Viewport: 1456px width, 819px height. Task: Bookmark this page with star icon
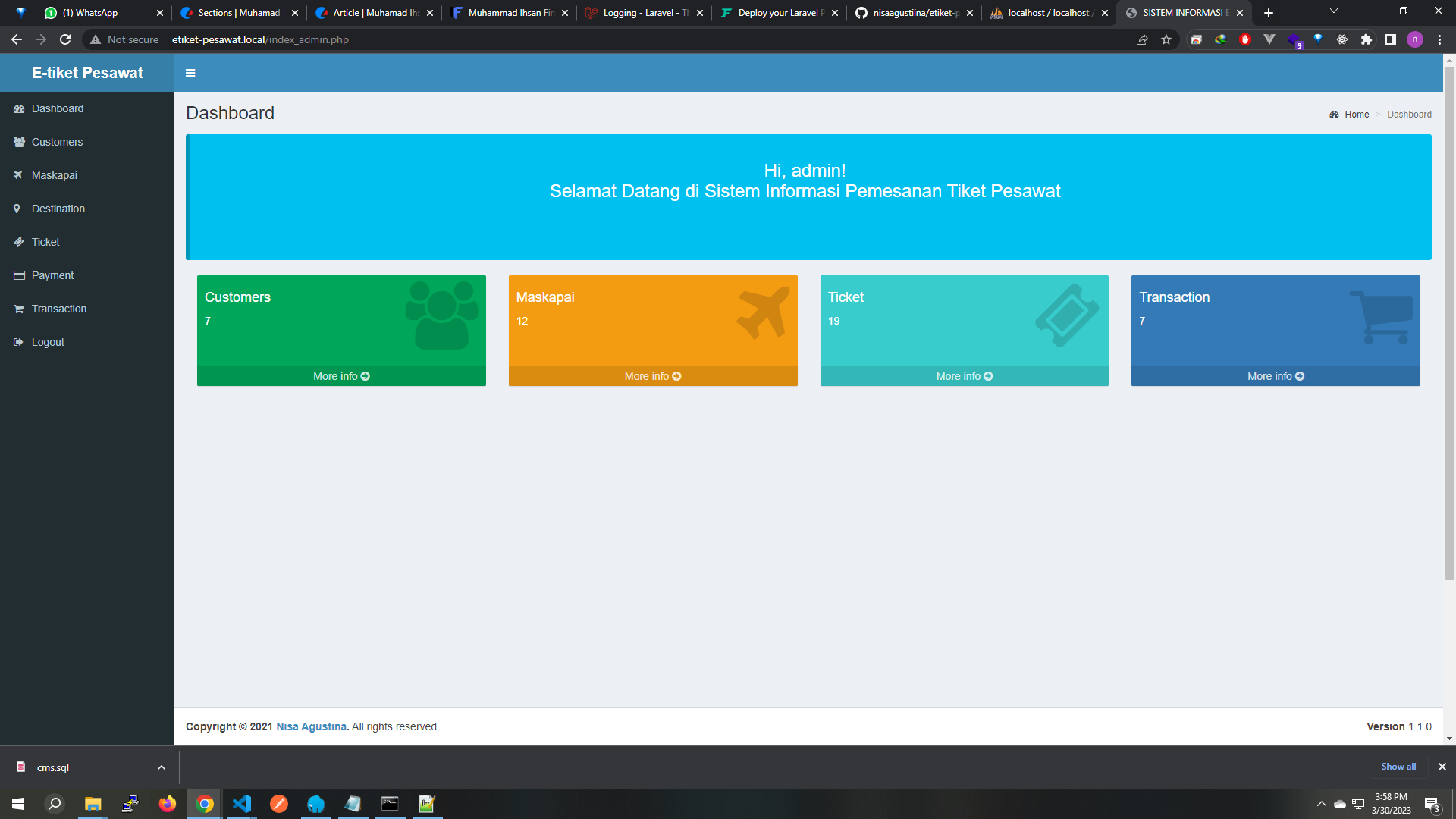click(x=1166, y=39)
